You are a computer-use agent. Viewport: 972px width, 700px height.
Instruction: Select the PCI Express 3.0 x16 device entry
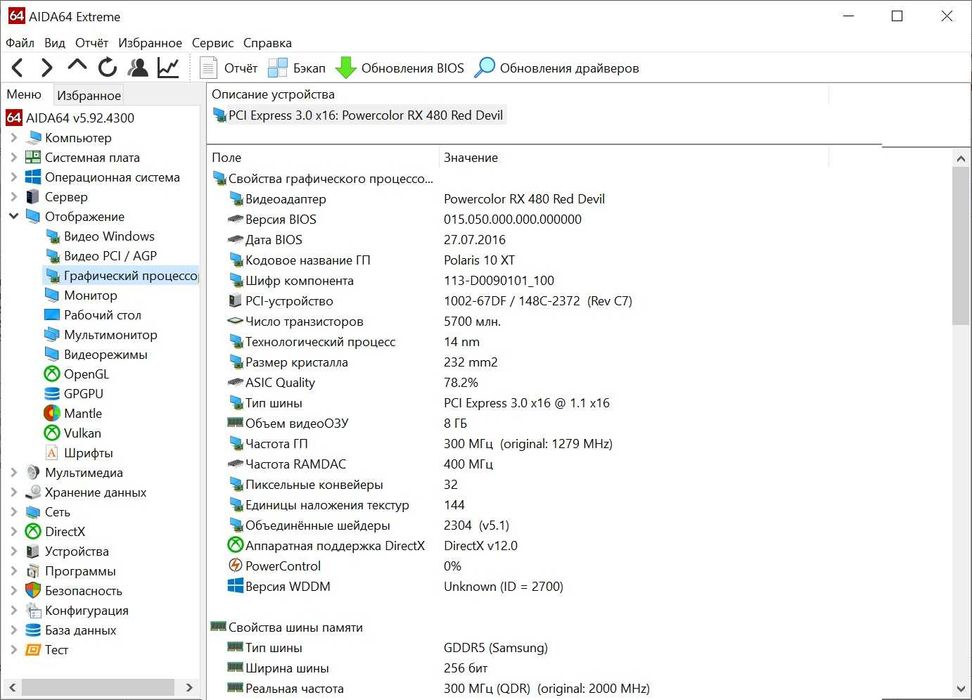(x=358, y=115)
